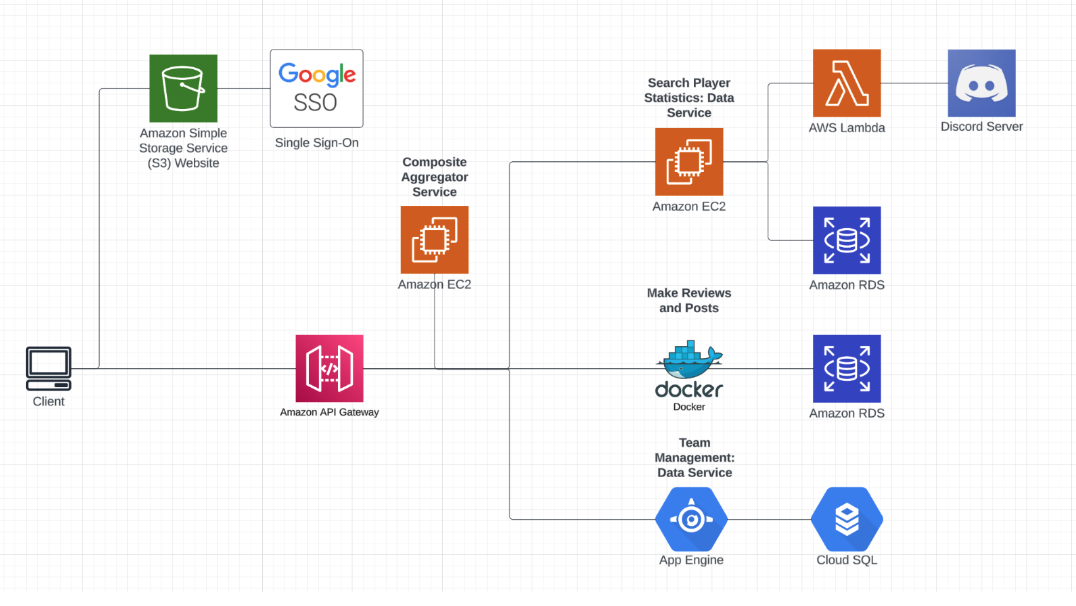This screenshot has width=1076, height=606.
Task: Click the 'Amazon Simple Storage Service (S3) Website' caption
Action: click(x=183, y=148)
